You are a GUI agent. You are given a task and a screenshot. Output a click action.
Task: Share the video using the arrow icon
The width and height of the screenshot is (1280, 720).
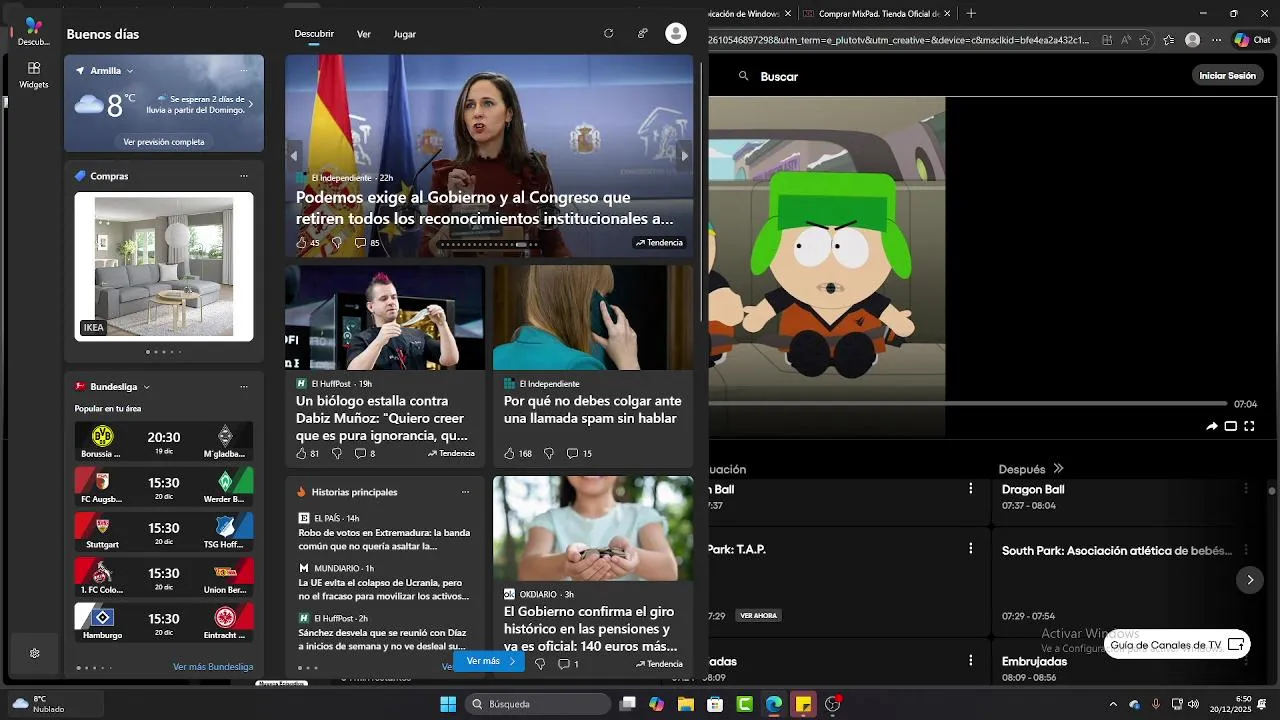click(1212, 426)
